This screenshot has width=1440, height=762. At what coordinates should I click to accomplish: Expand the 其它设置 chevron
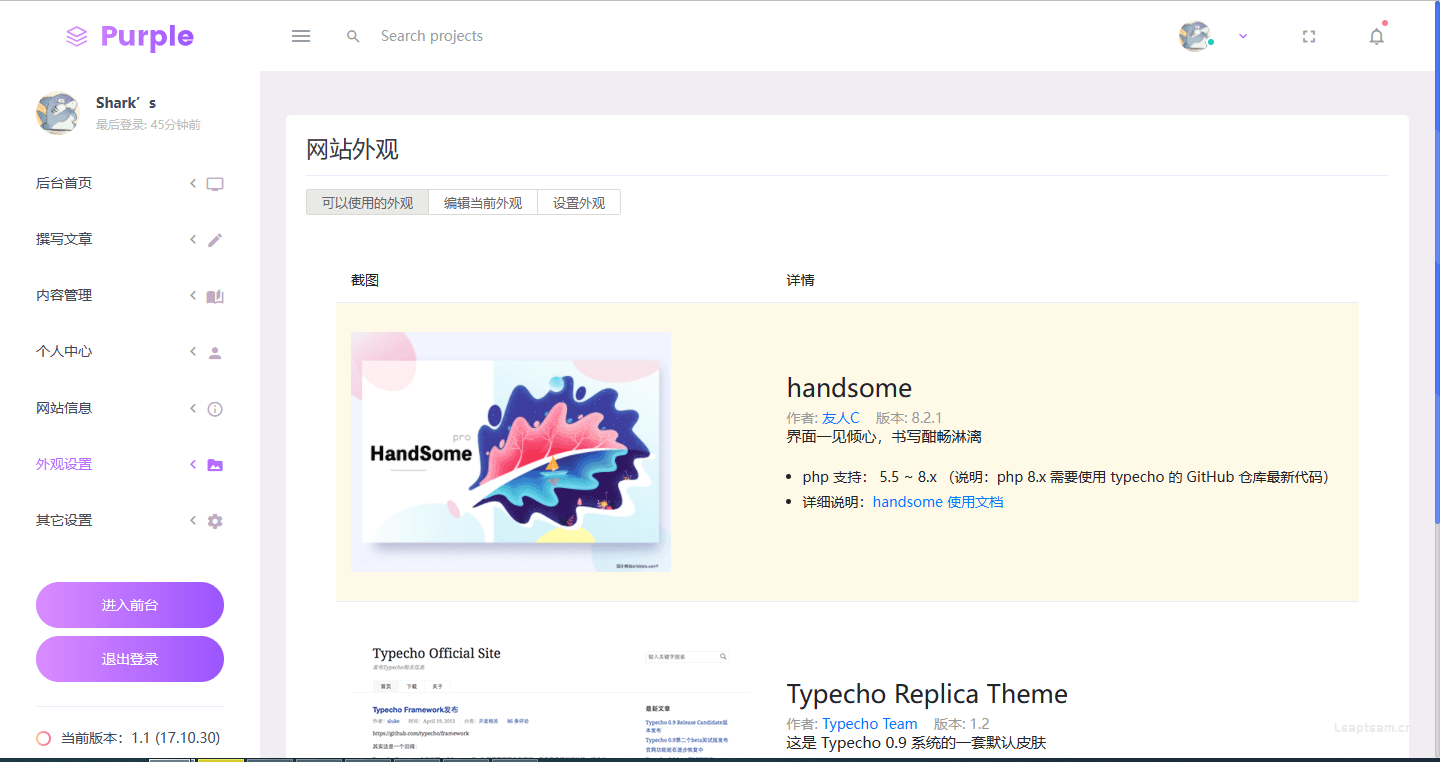193,520
